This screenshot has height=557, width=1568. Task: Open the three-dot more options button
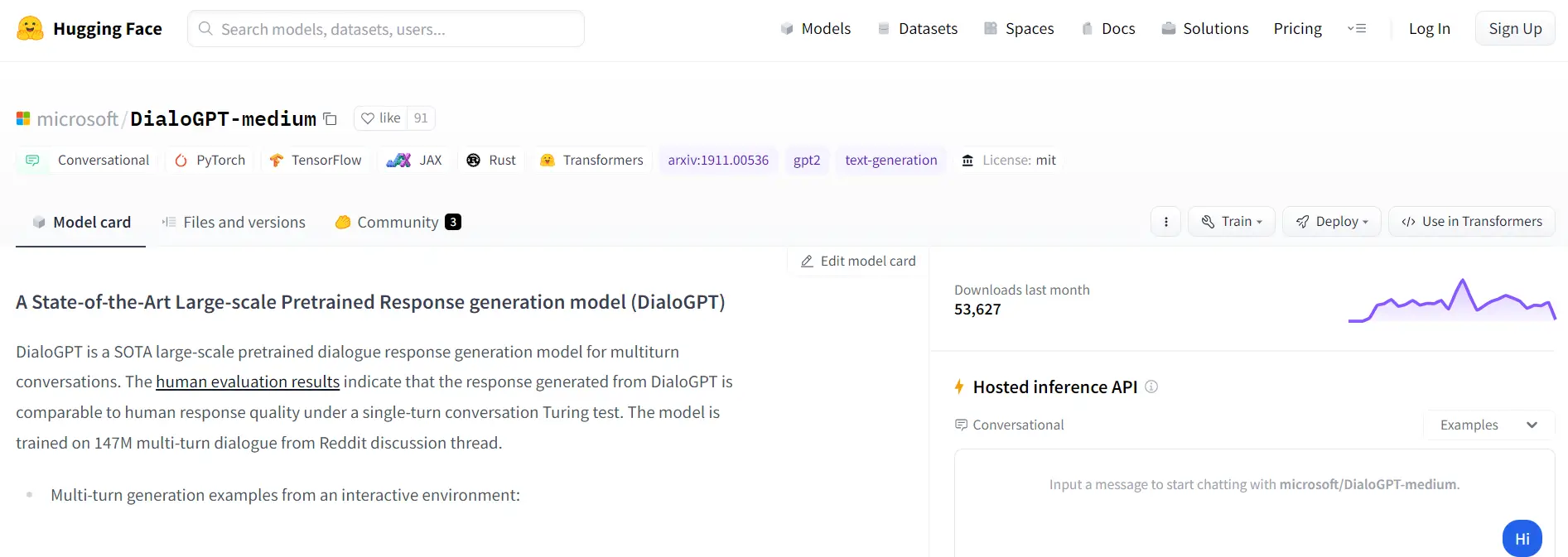(x=1165, y=222)
